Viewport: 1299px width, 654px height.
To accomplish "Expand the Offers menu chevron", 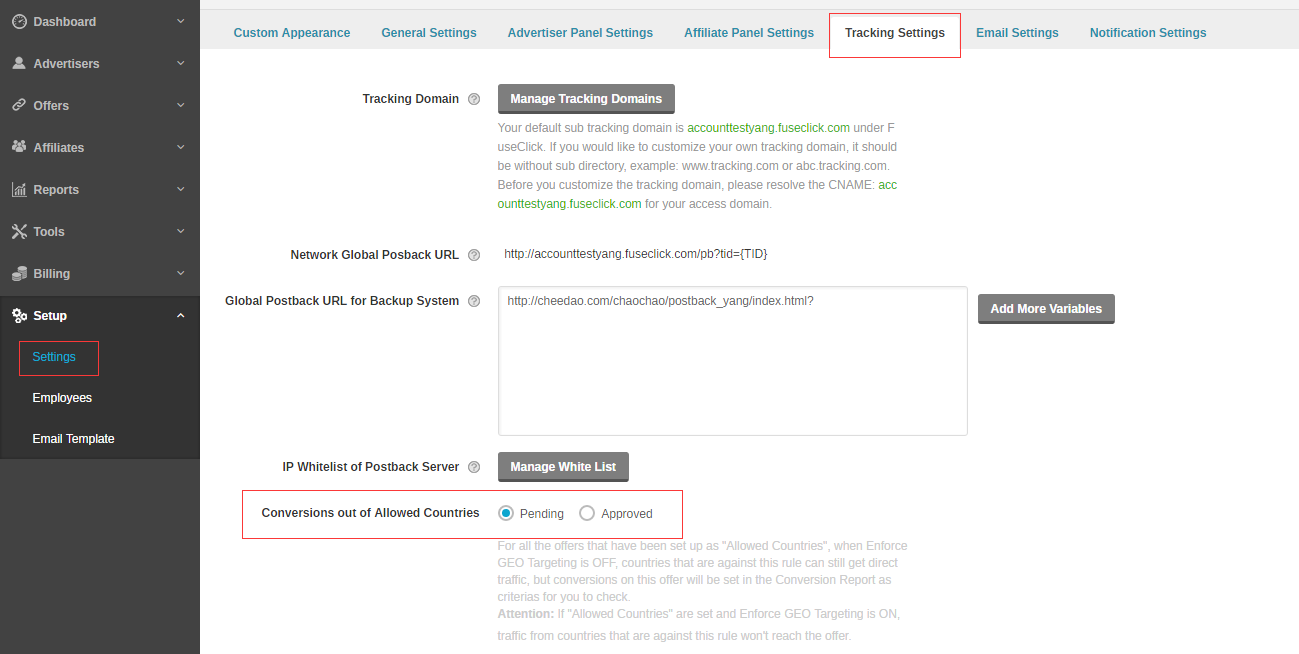I will point(181,105).
